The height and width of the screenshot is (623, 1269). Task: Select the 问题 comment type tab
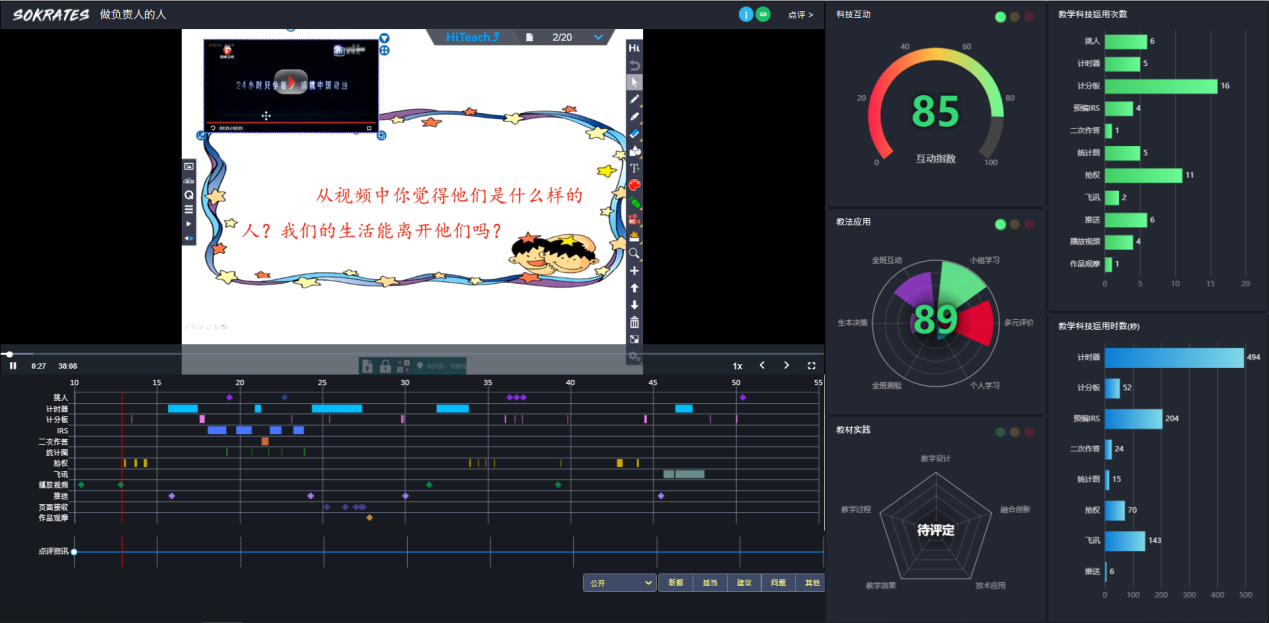pyautogui.click(x=777, y=582)
